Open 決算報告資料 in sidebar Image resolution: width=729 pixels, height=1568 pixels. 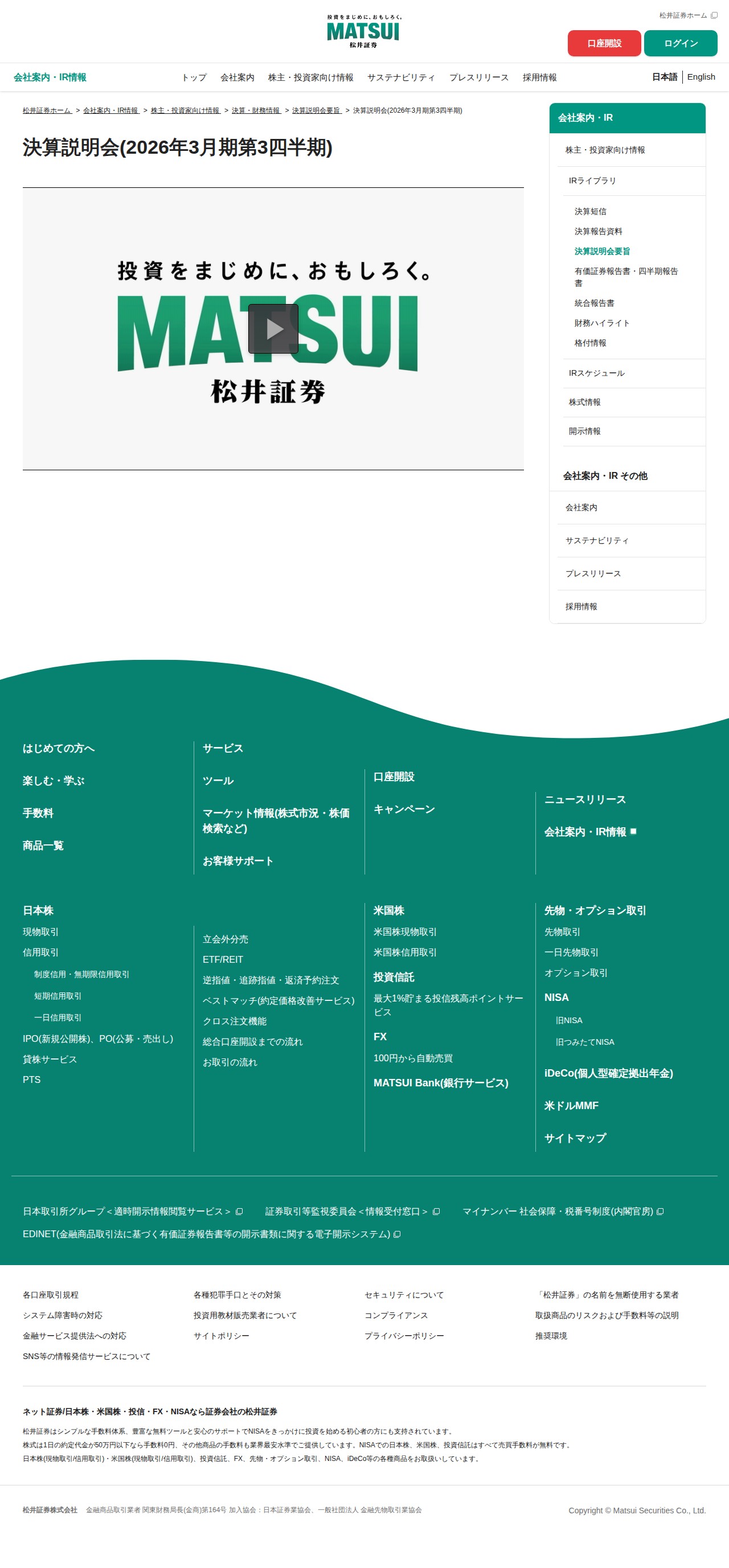tap(598, 231)
